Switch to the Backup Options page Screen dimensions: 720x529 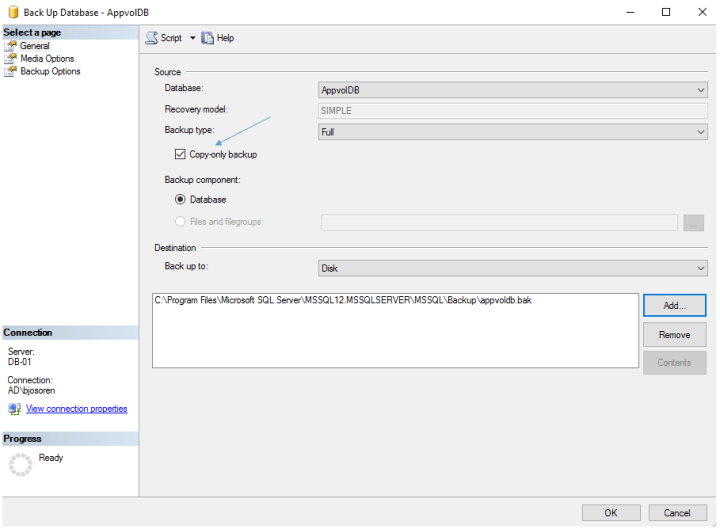[x=51, y=72]
